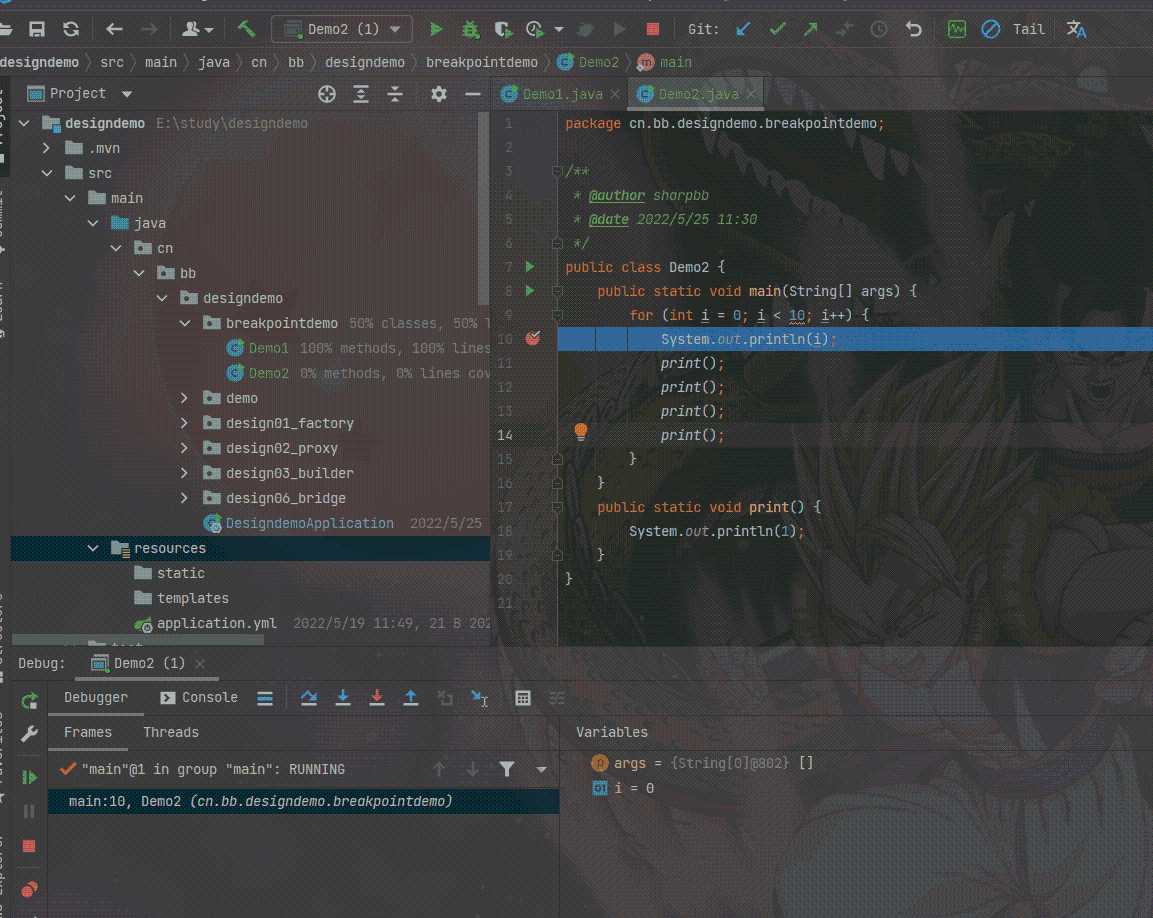Select the Frames tab
1153x918 pixels.
click(x=88, y=732)
